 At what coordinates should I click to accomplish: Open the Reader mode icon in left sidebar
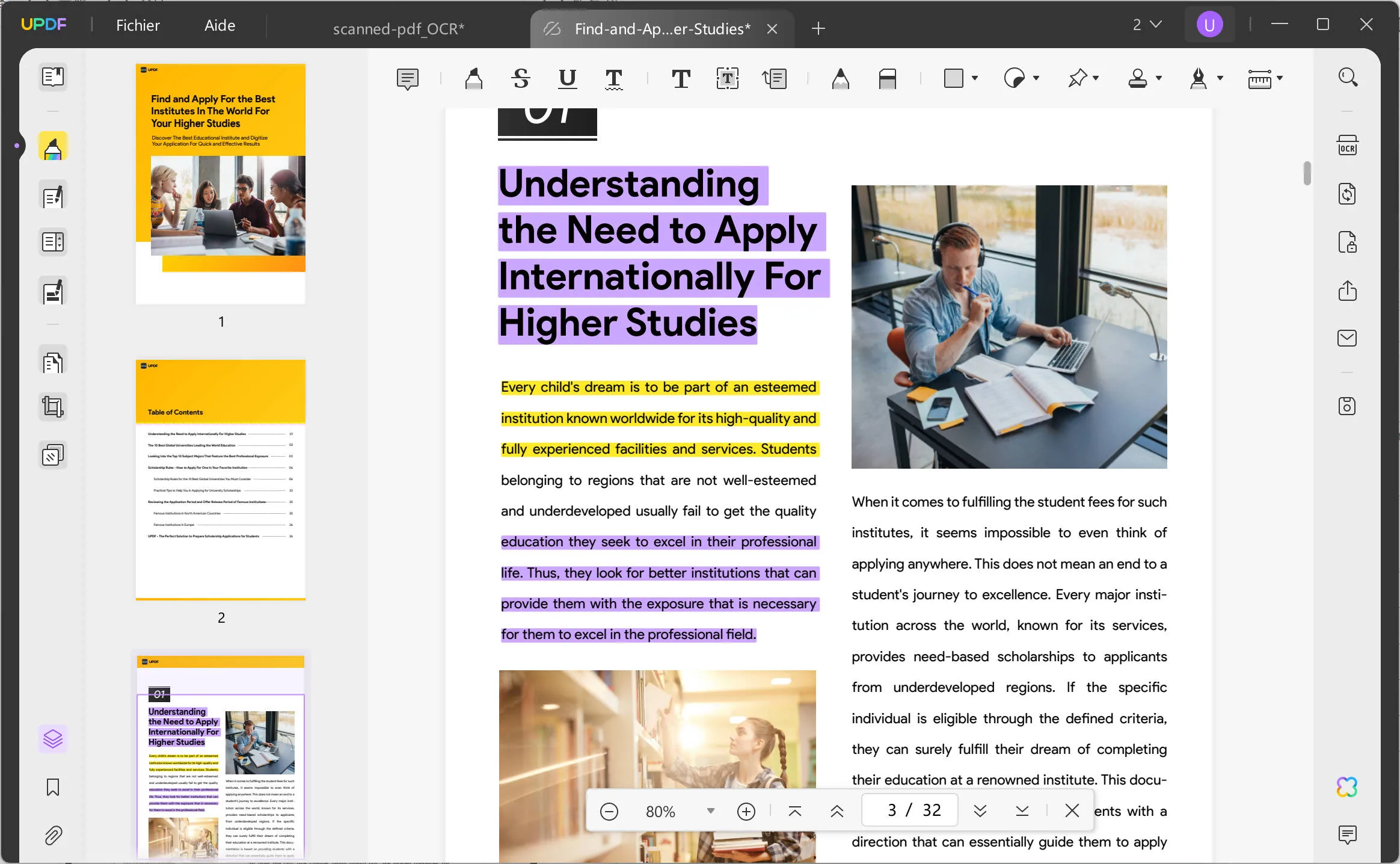pyautogui.click(x=53, y=77)
